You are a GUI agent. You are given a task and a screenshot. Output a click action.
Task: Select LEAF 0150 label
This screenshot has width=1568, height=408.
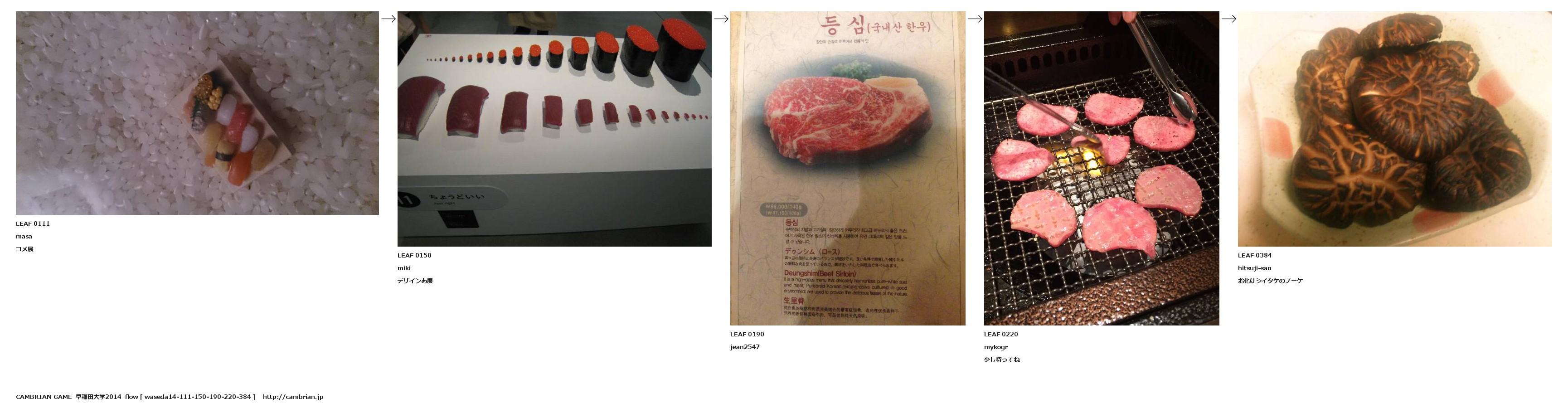point(414,255)
